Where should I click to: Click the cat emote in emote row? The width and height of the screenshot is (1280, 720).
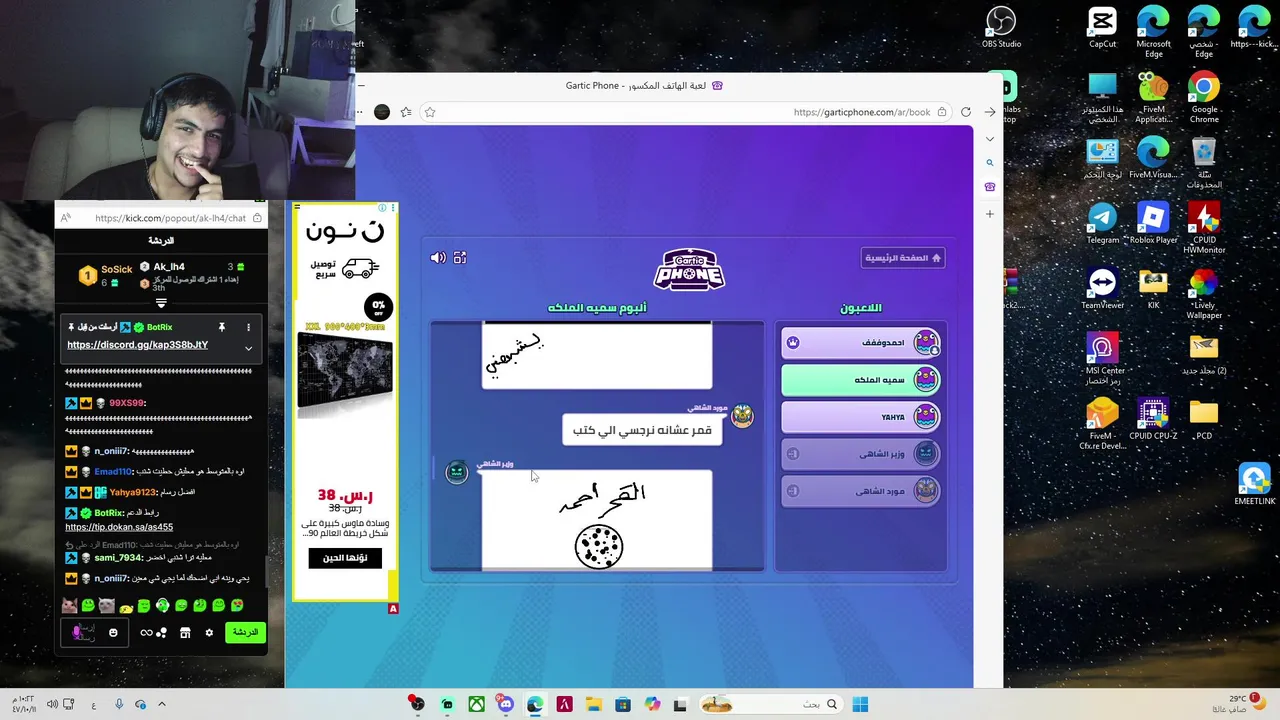(x=70, y=606)
